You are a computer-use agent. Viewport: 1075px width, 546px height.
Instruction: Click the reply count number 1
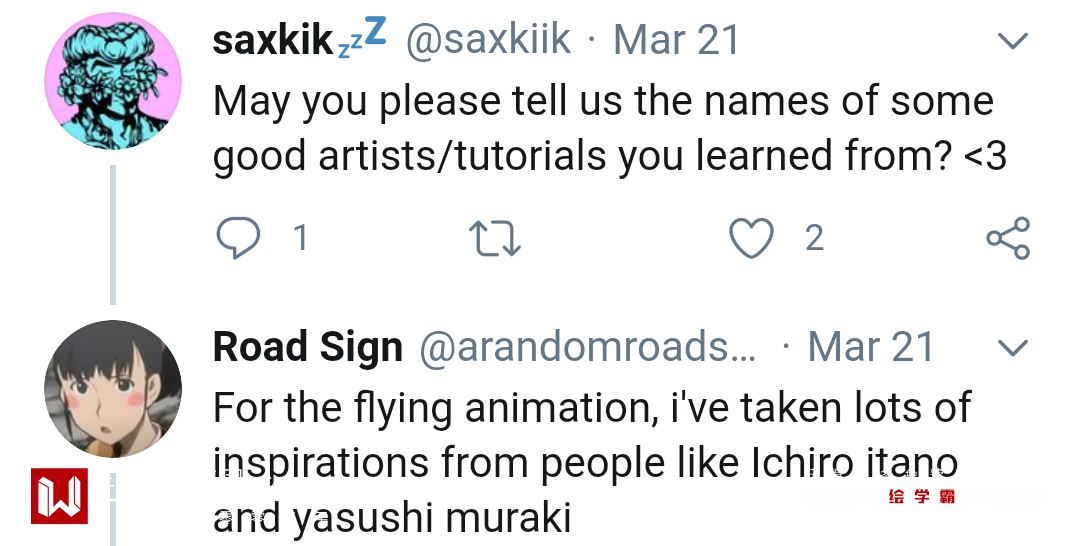pyautogui.click(x=299, y=238)
